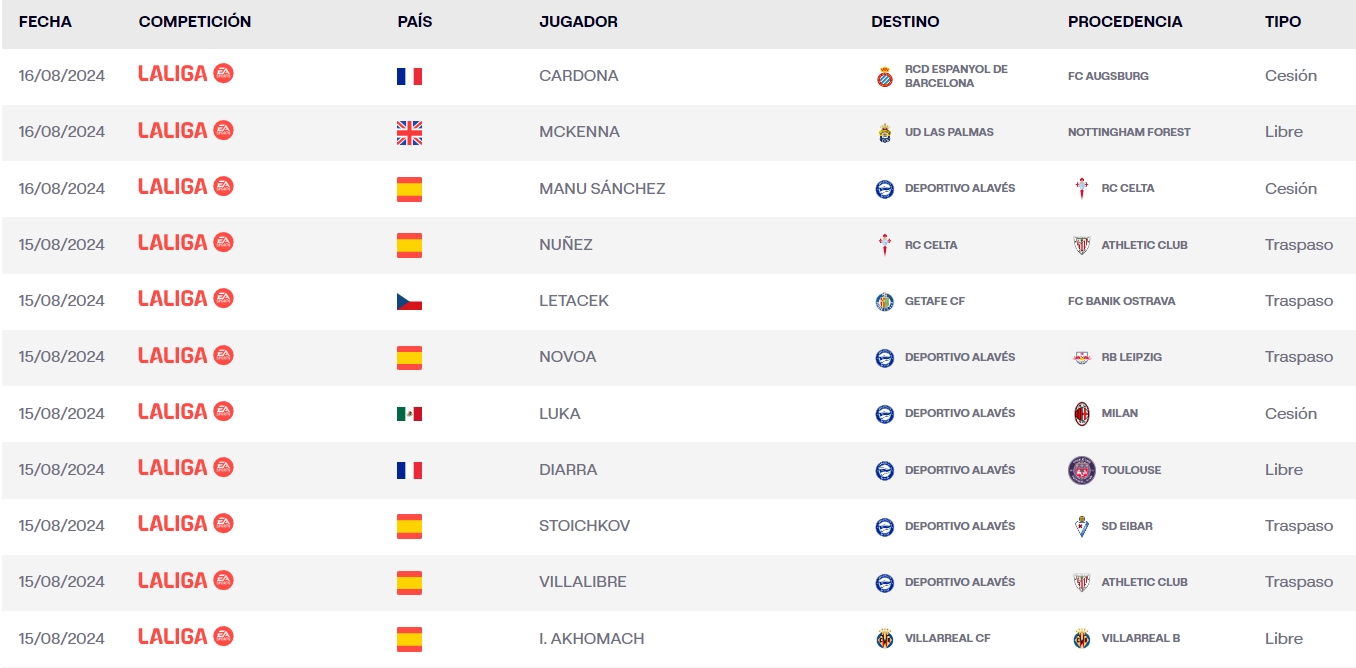1356x668 pixels.
Task: Click the PROCEDENCIA column header
Action: click(x=1125, y=21)
